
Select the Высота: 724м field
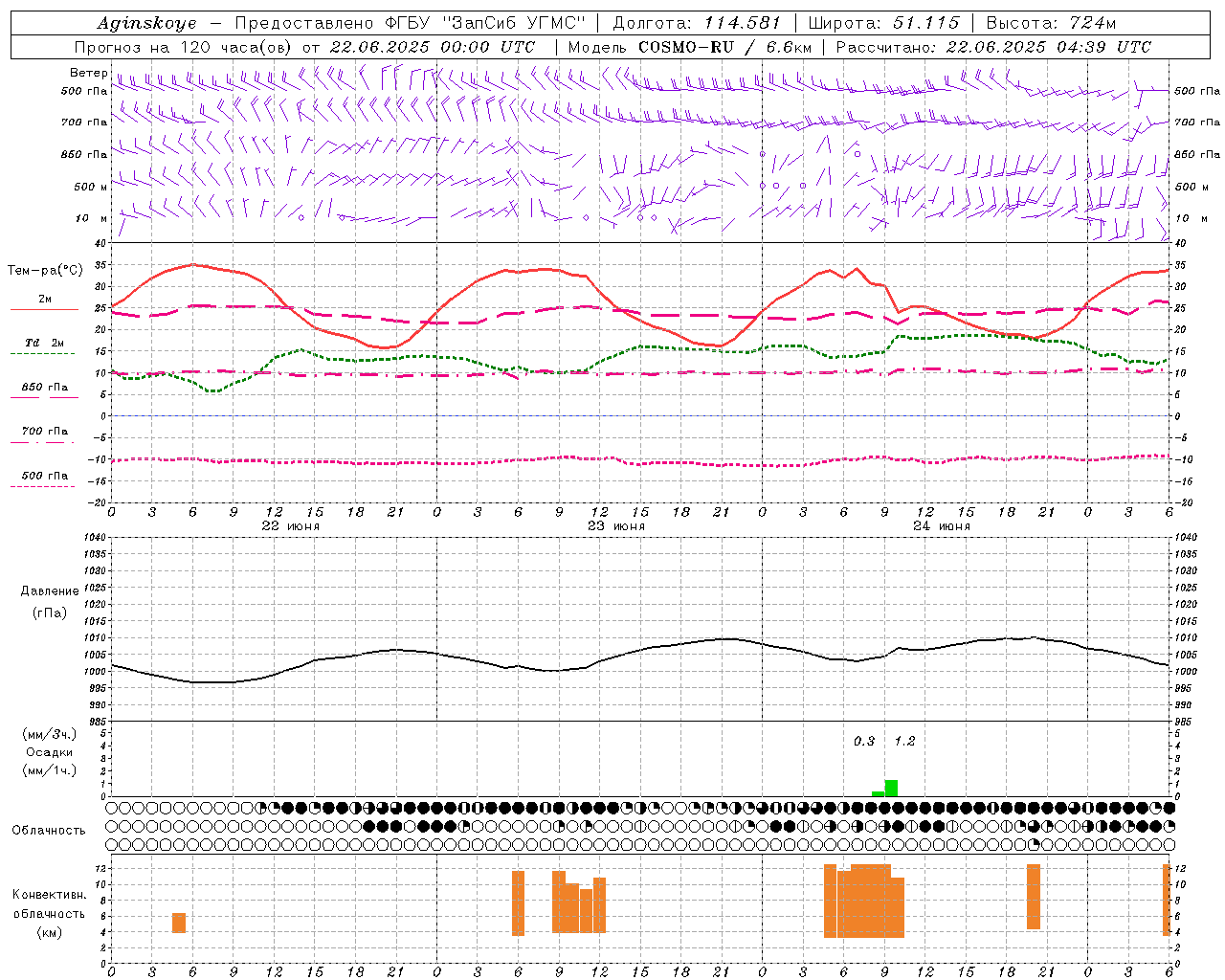[1051, 23]
